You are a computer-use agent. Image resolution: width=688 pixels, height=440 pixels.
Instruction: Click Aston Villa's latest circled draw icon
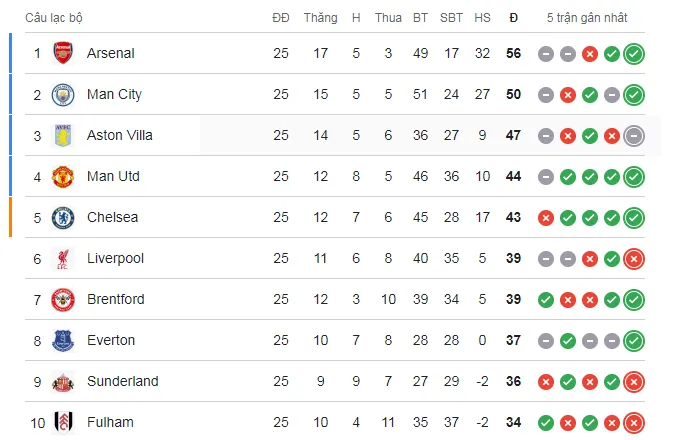[x=633, y=136]
